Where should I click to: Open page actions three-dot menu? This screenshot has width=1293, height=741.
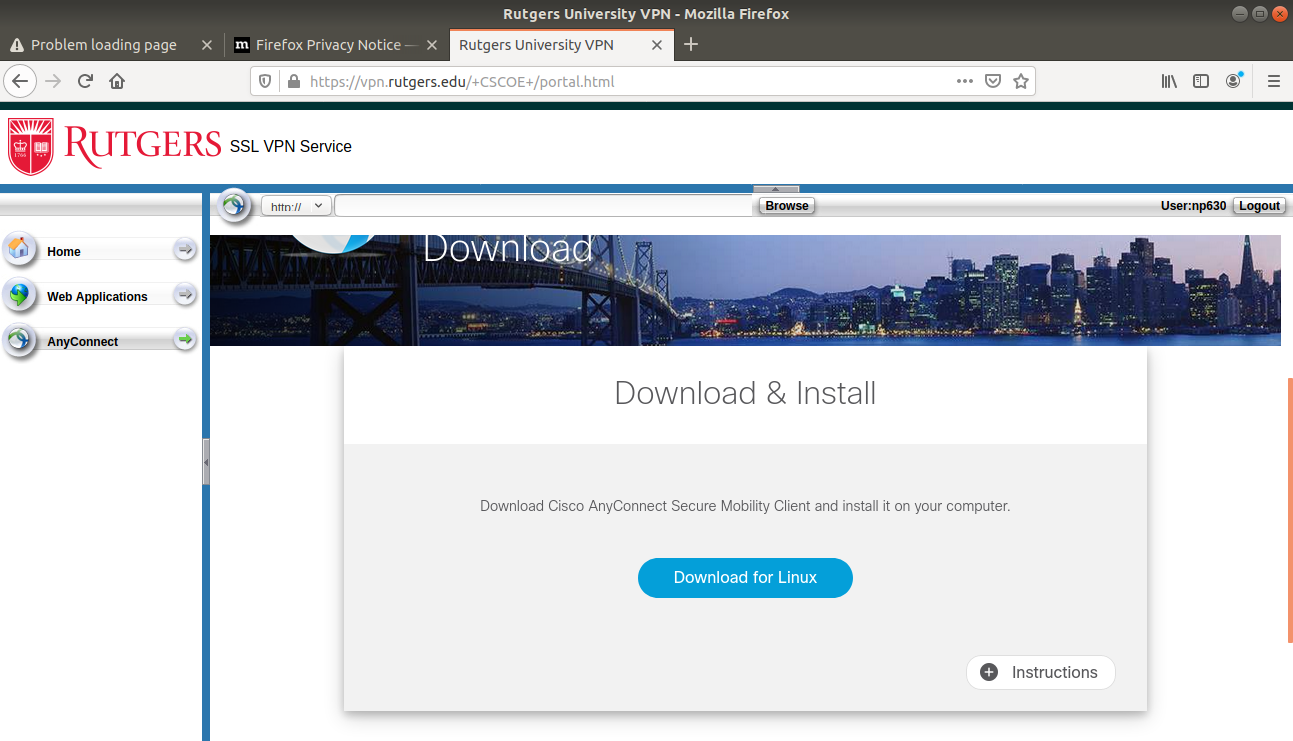pos(965,81)
